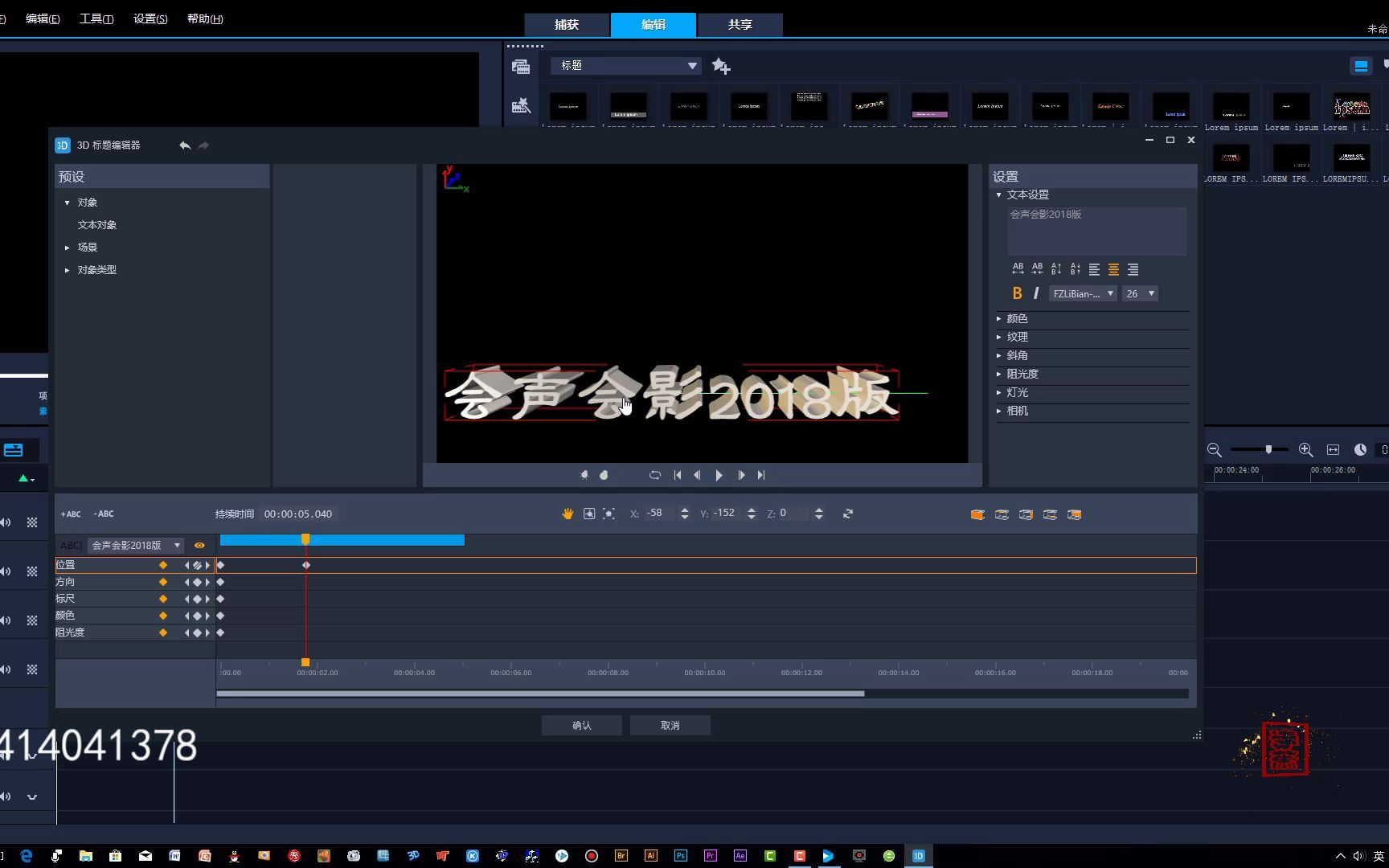Toggle keyframe diamond on 位置 row

[163, 565]
